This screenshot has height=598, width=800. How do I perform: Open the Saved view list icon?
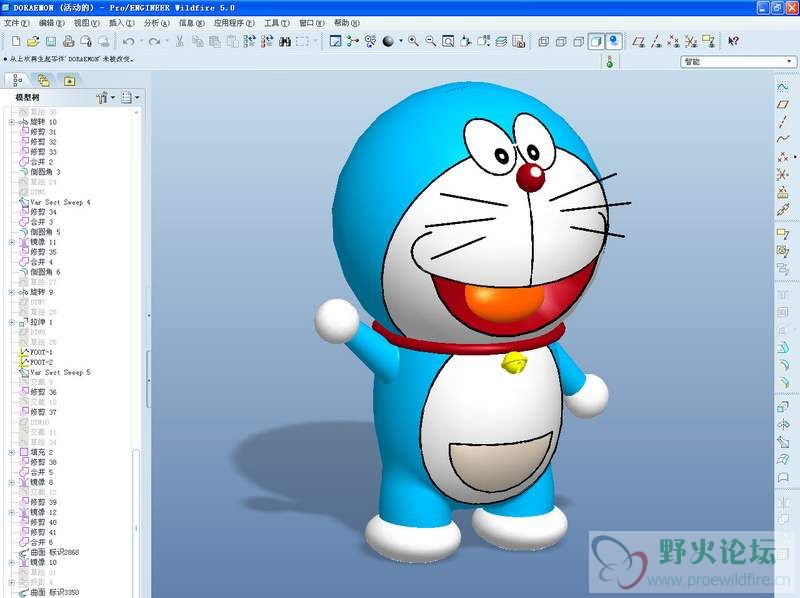pos(483,41)
